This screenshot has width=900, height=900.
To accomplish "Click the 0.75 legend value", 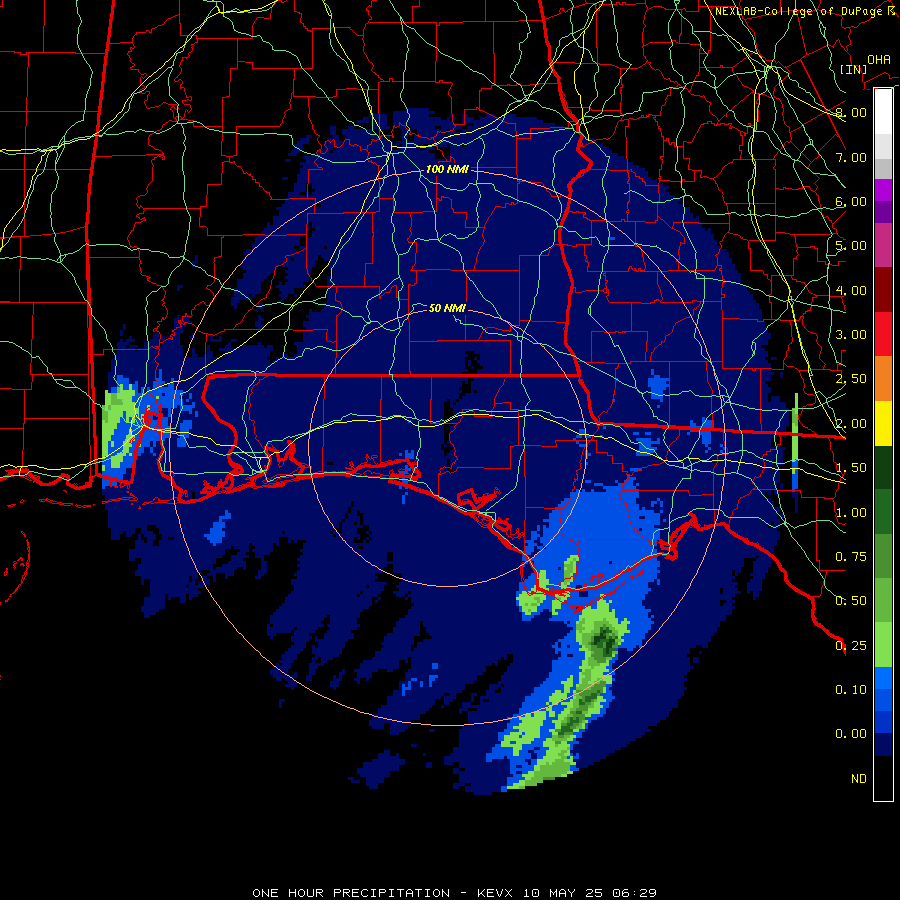I will tap(851, 557).
